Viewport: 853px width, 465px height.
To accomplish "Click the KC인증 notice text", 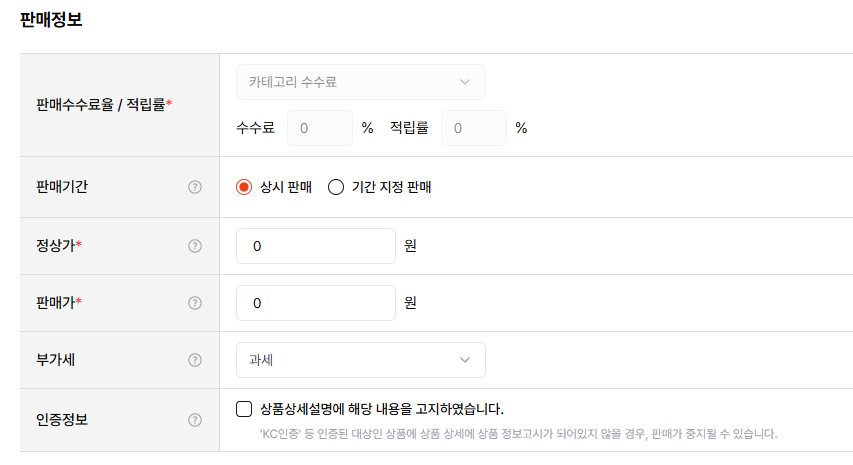I will click(517, 434).
